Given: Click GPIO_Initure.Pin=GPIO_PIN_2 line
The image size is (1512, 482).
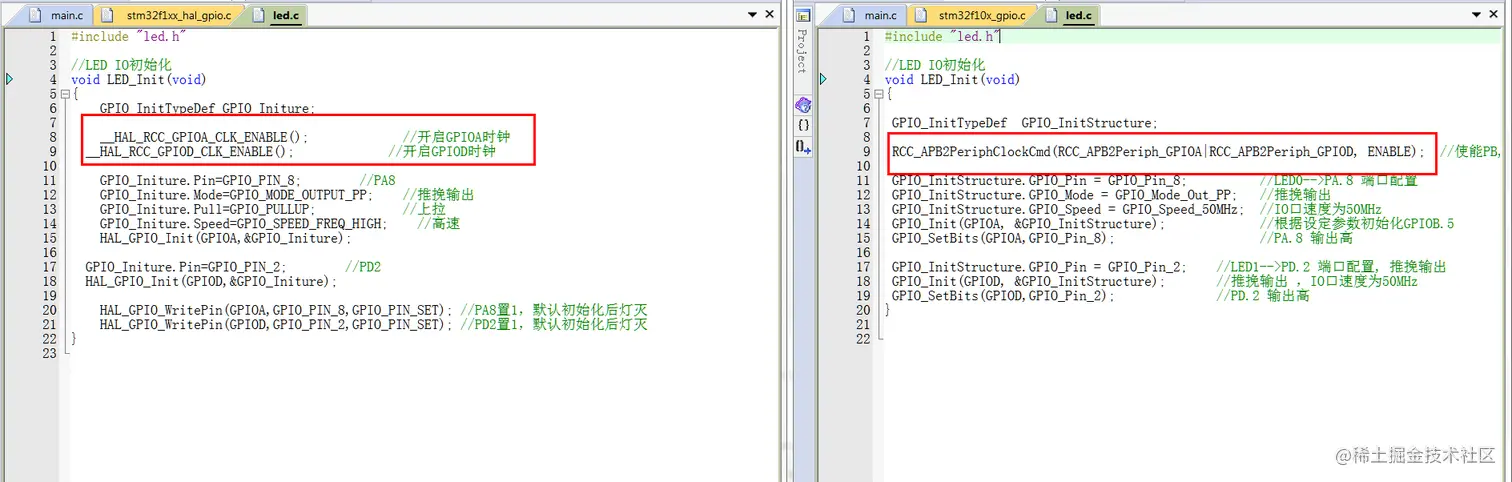Looking at the screenshot, I should click(x=185, y=267).
